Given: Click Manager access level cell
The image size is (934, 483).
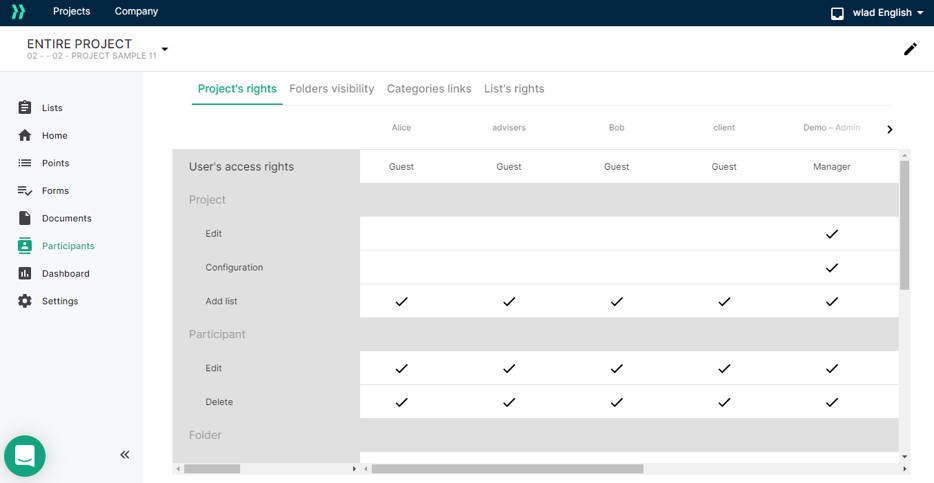Looking at the screenshot, I should (832, 167).
